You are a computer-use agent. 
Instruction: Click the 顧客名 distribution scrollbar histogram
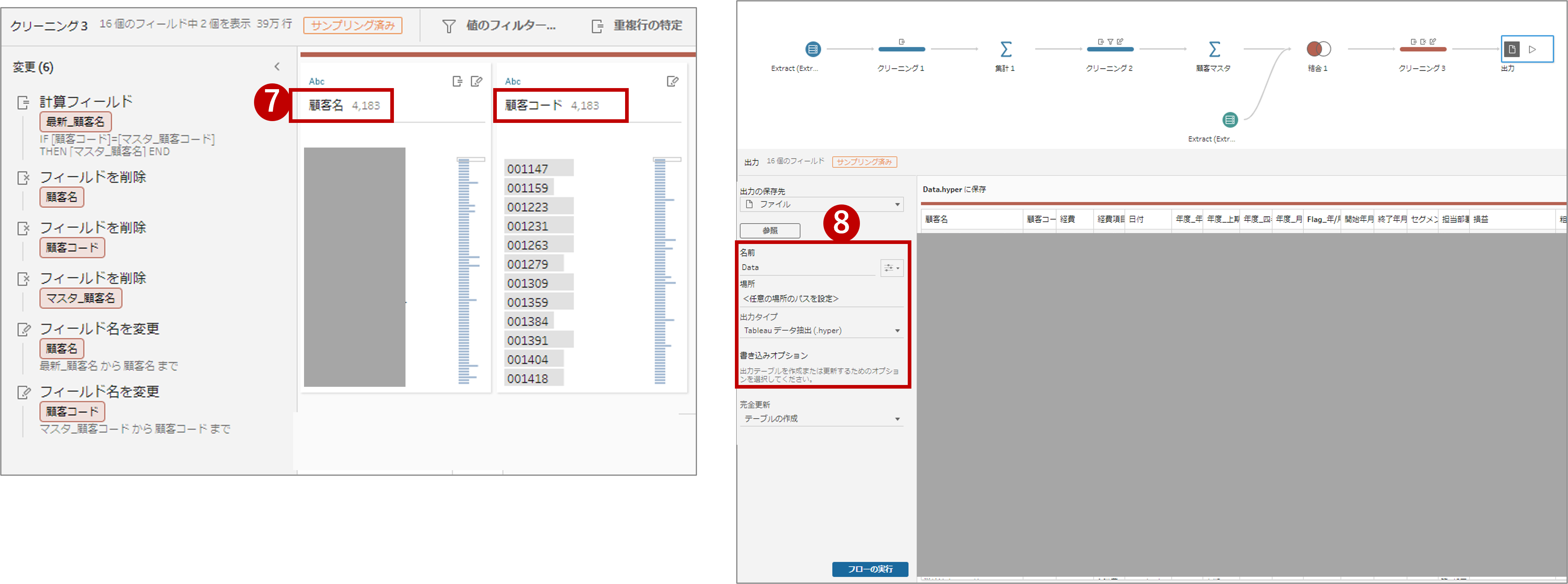(x=470, y=271)
